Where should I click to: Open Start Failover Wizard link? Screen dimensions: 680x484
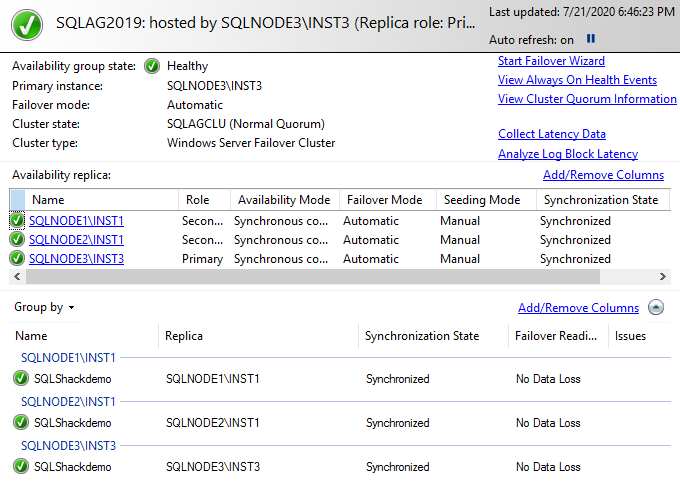click(x=551, y=61)
